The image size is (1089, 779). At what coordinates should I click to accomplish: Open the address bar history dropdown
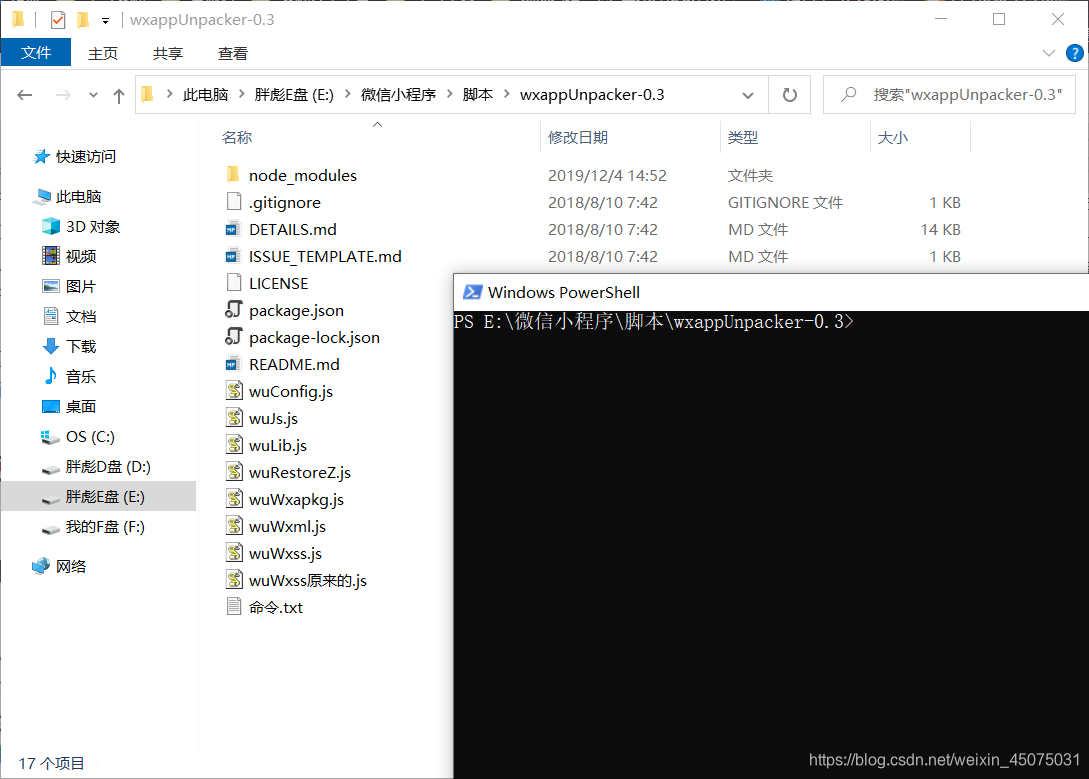click(x=747, y=95)
